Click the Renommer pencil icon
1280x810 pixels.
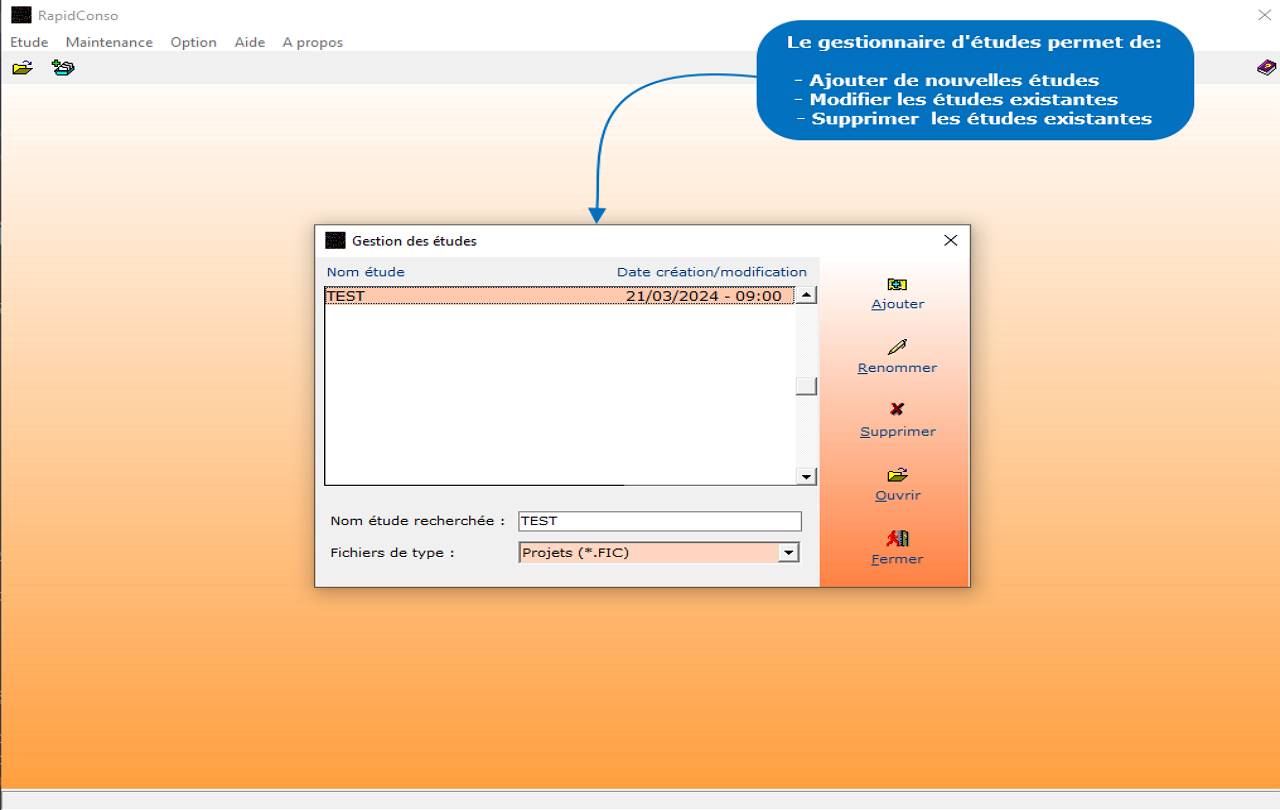897,348
